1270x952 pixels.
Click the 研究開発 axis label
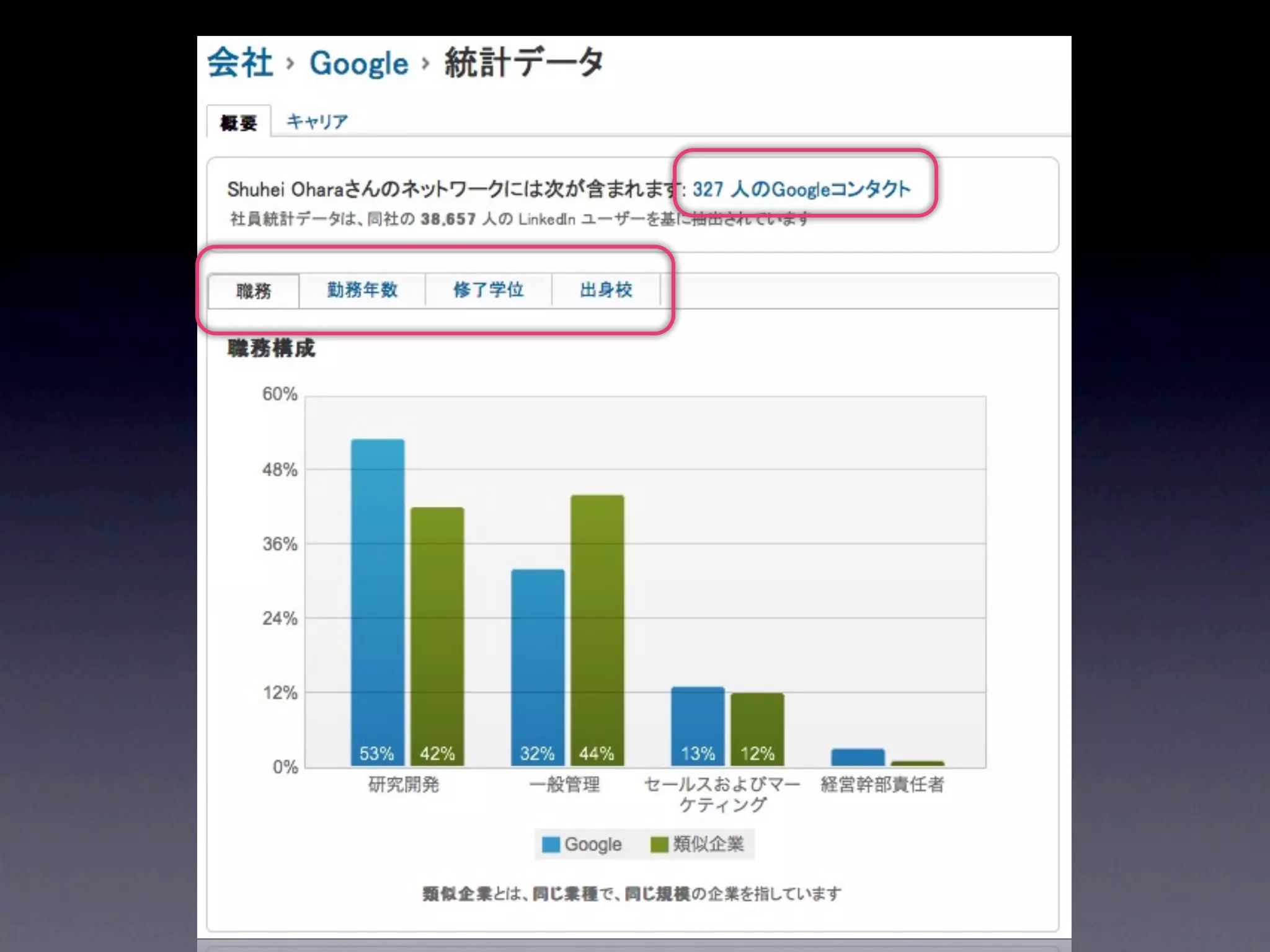pos(404,785)
